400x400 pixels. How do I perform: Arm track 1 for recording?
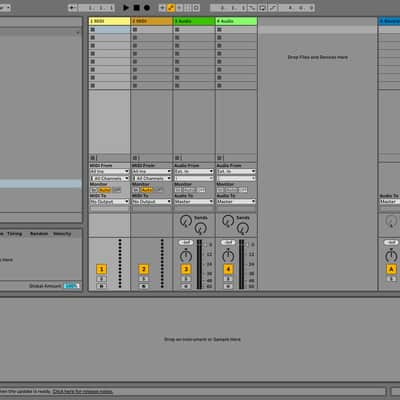coord(101,286)
